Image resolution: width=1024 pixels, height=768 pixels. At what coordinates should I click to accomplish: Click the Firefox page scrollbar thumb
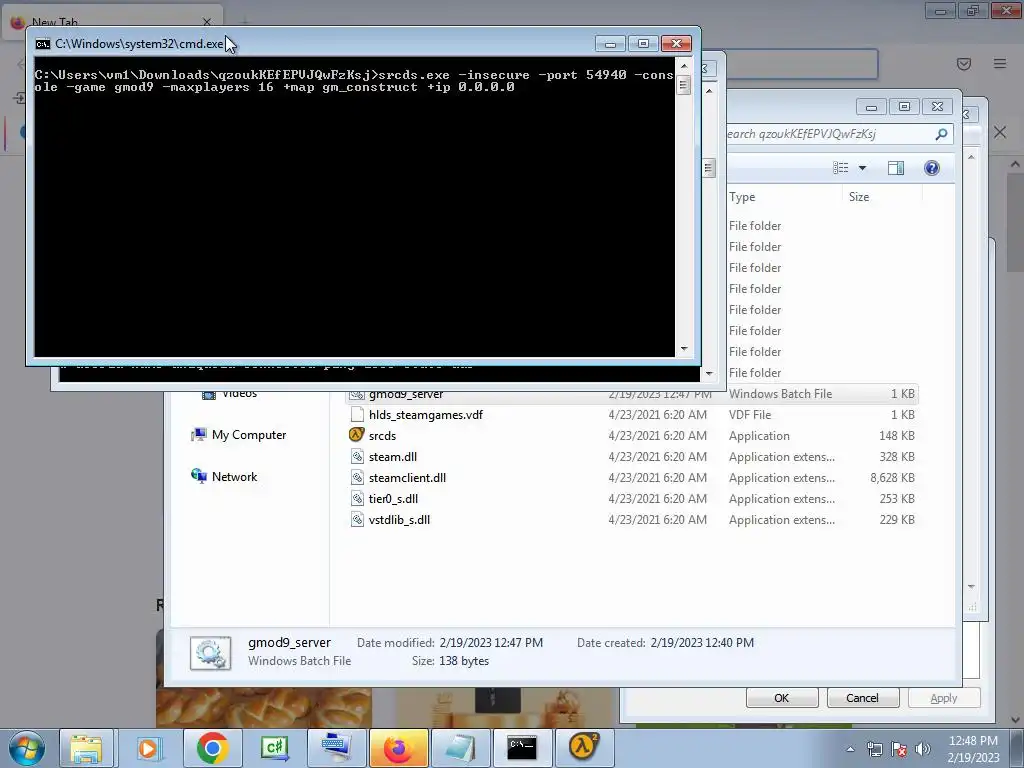pyautogui.click(x=1015, y=222)
